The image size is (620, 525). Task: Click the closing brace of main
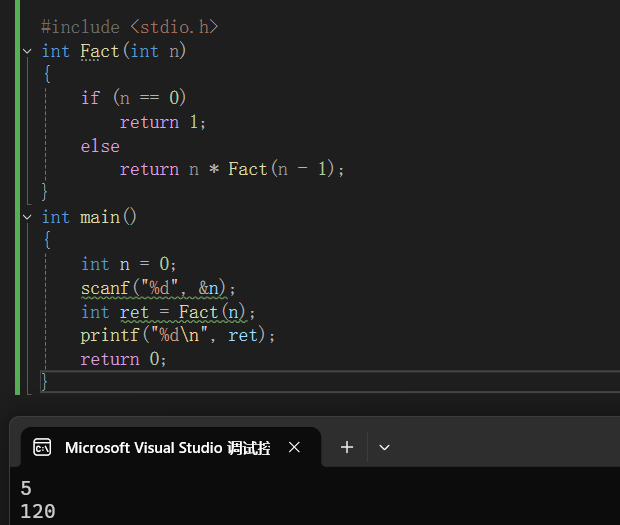pyautogui.click(x=44, y=382)
